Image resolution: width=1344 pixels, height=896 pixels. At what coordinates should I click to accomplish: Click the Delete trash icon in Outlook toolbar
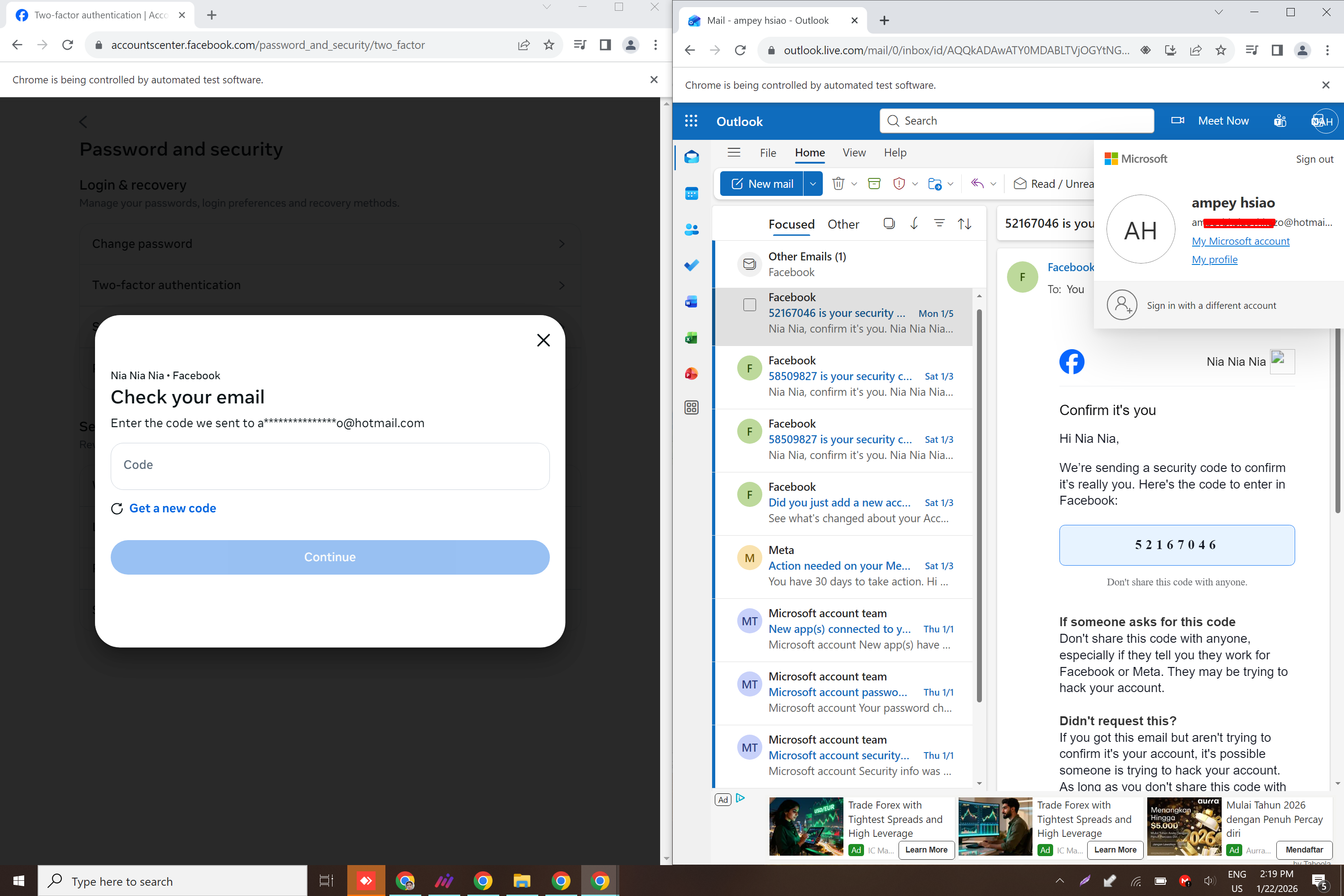point(838,183)
